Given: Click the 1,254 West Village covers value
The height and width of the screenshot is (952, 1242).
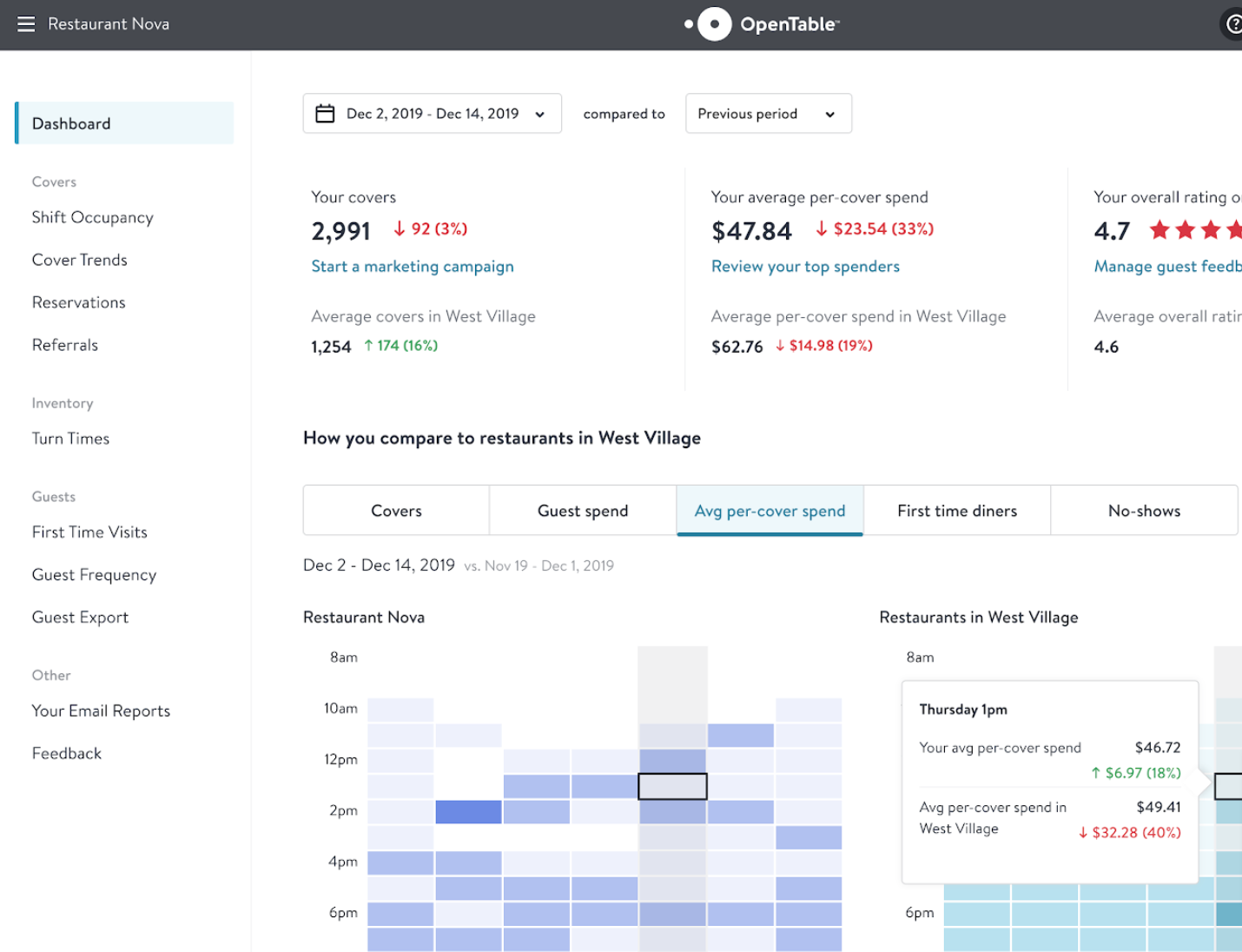Looking at the screenshot, I should (x=331, y=347).
